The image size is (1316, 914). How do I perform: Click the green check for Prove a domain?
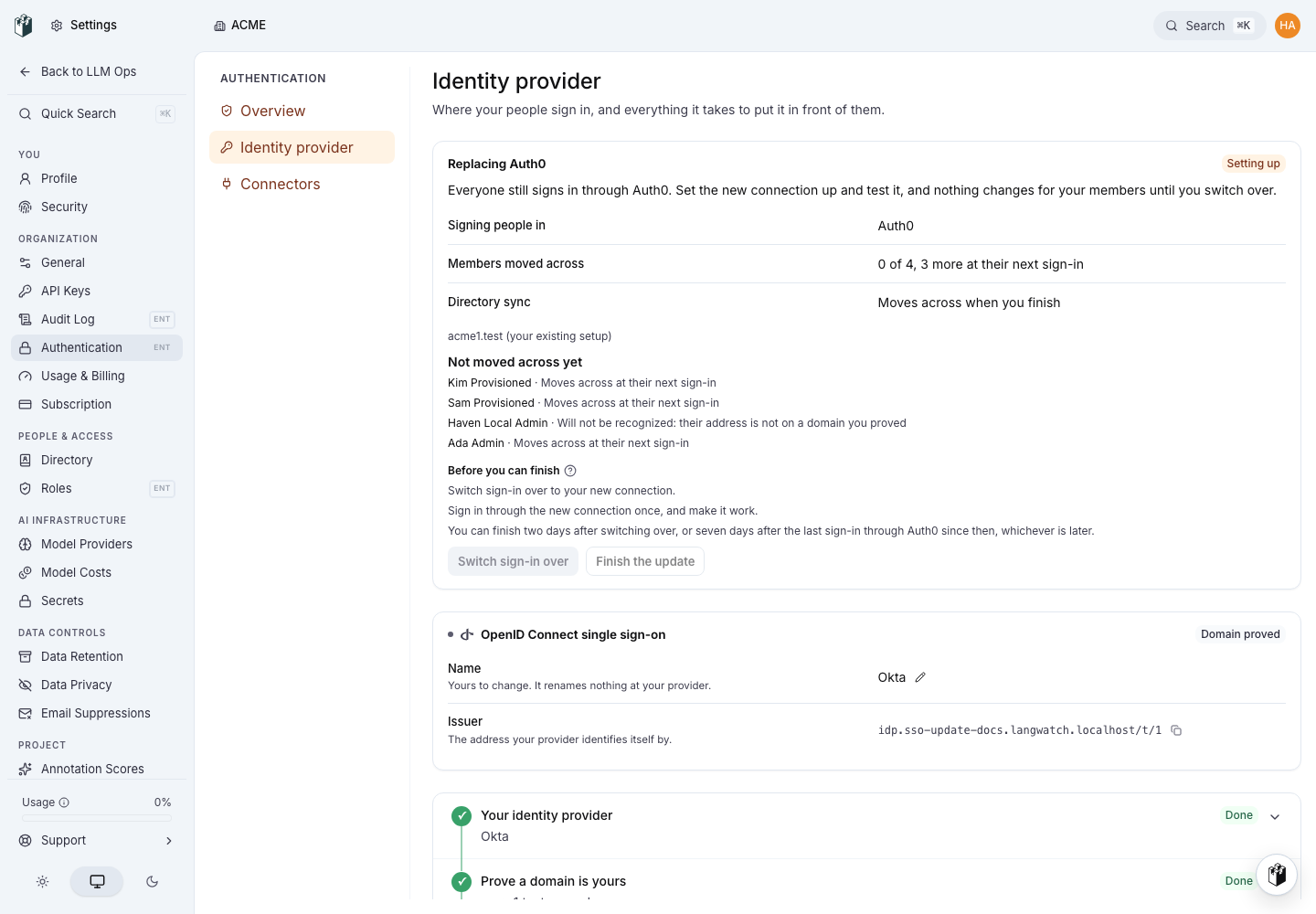click(x=462, y=882)
